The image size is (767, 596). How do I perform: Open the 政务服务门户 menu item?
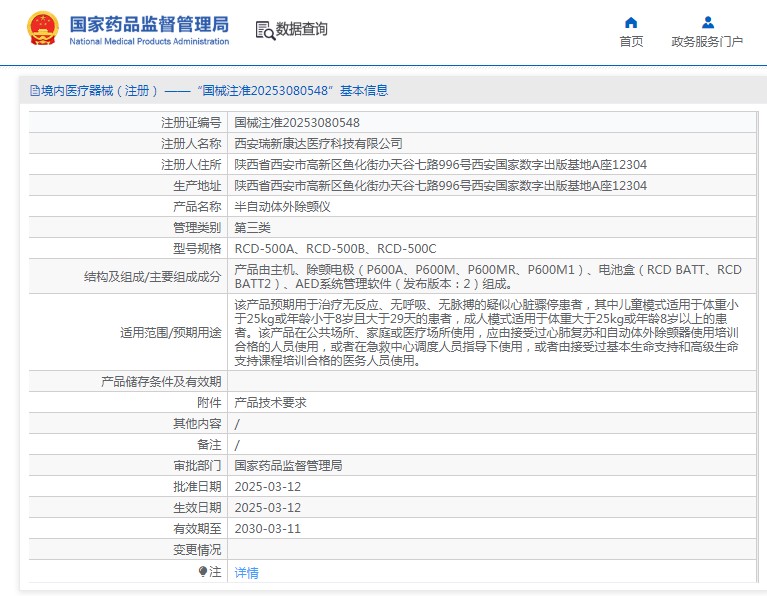click(x=707, y=41)
